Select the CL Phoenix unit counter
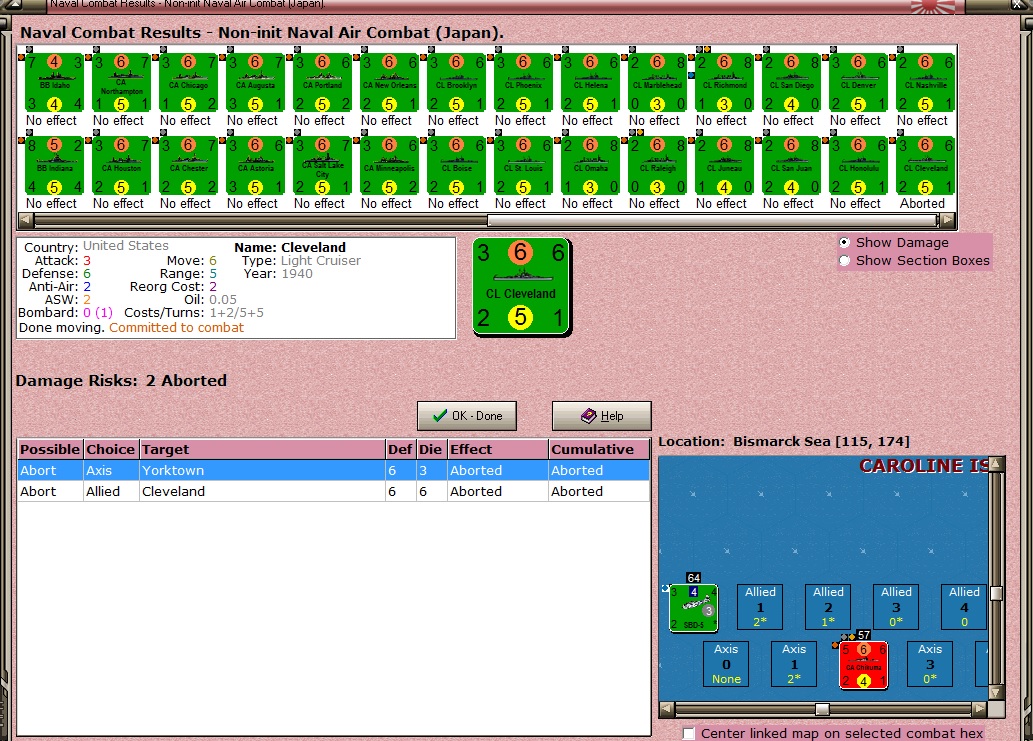Image resolution: width=1033 pixels, height=741 pixels. (523, 82)
